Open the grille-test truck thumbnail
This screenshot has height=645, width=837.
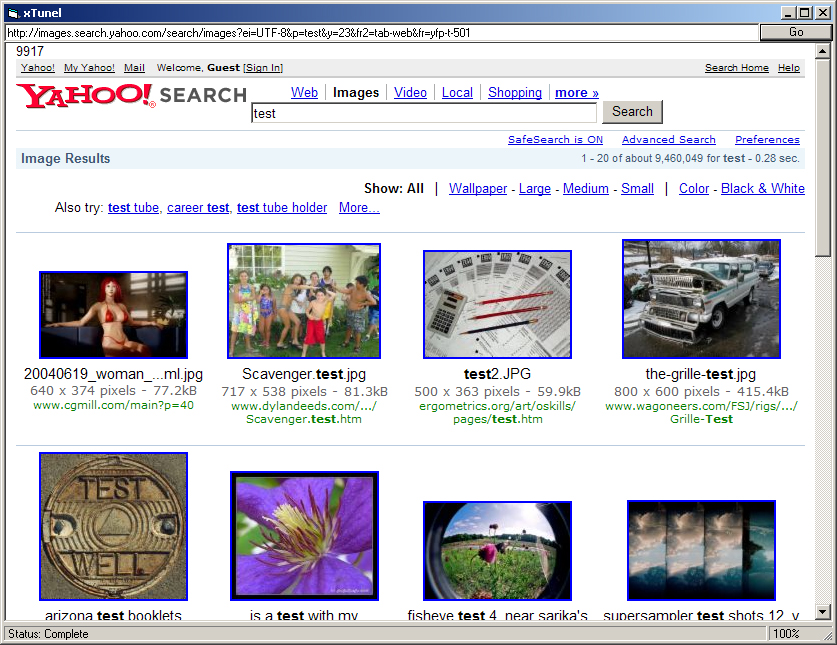pos(701,298)
